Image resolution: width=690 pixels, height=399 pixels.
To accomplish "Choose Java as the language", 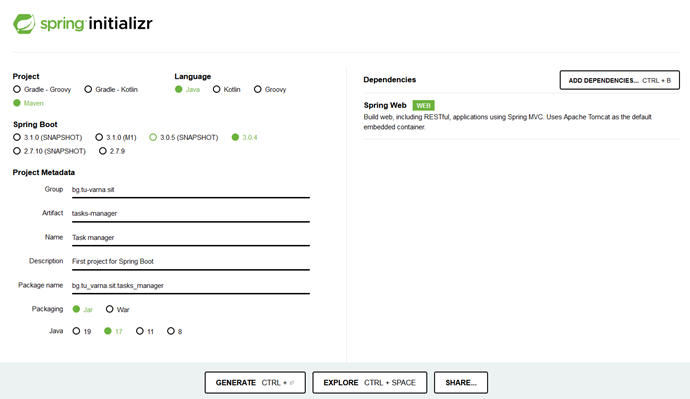I will point(187,89).
